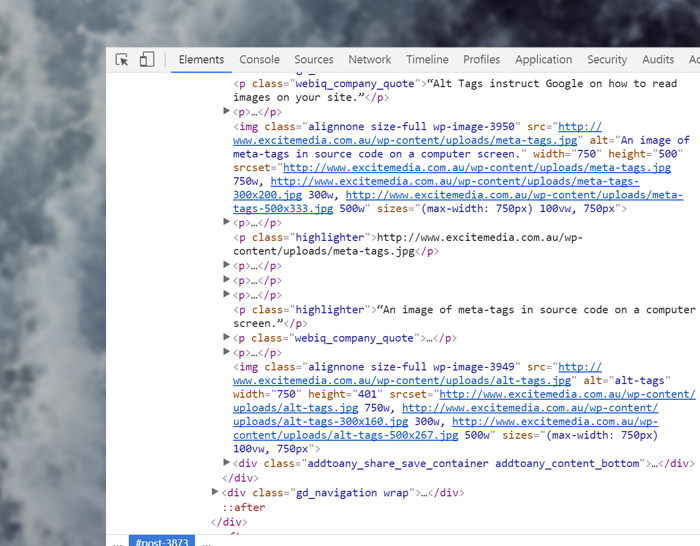Open the Timeline tab
This screenshot has width=700, height=546.
click(427, 60)
